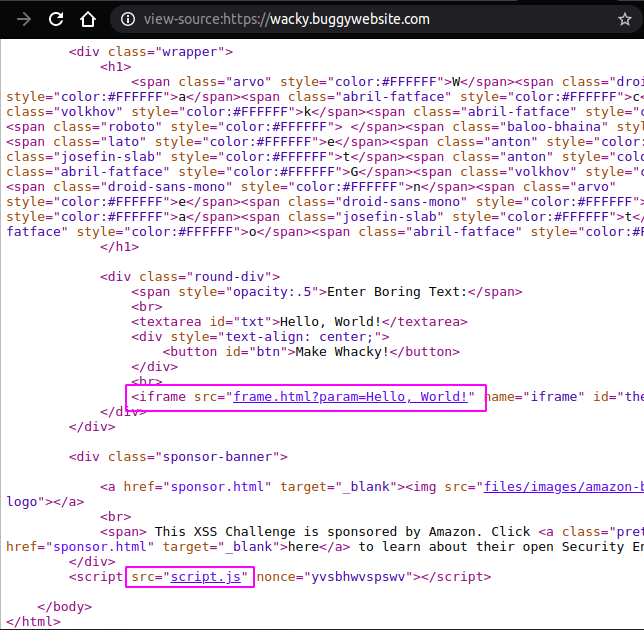
Task: Click the span class="arvo" W line
Action: (x=387, y=82)
